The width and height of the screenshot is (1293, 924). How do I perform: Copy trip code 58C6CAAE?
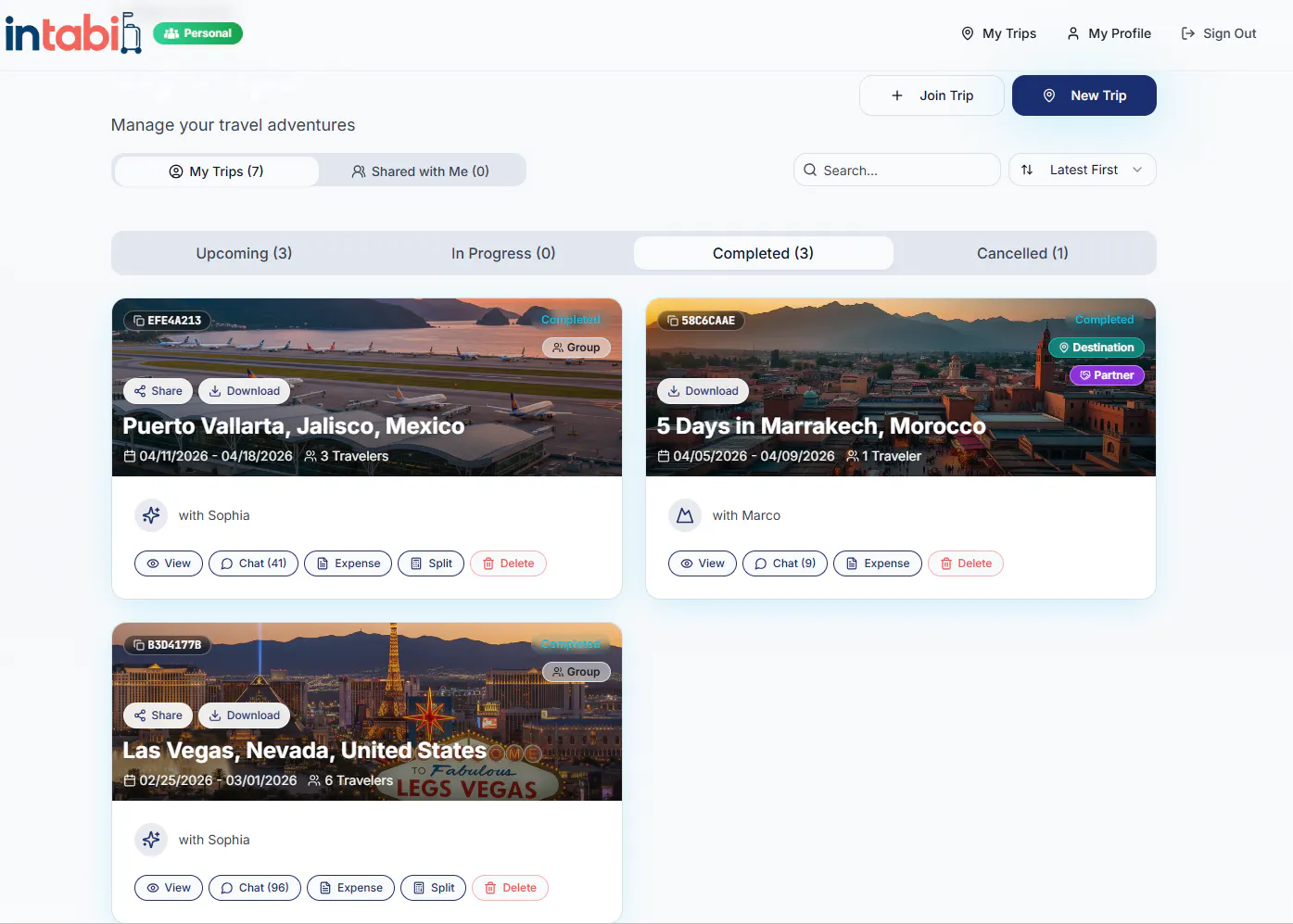click(701, 321)
